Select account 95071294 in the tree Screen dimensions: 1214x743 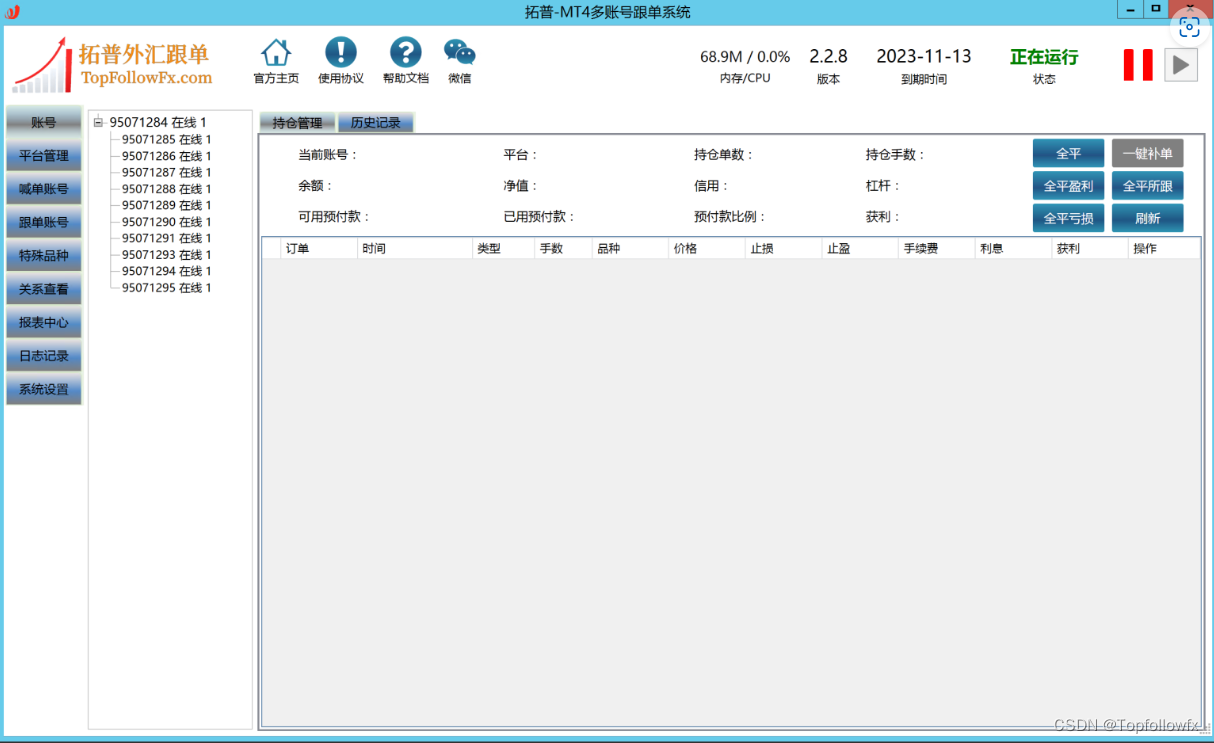click(167, 271)
